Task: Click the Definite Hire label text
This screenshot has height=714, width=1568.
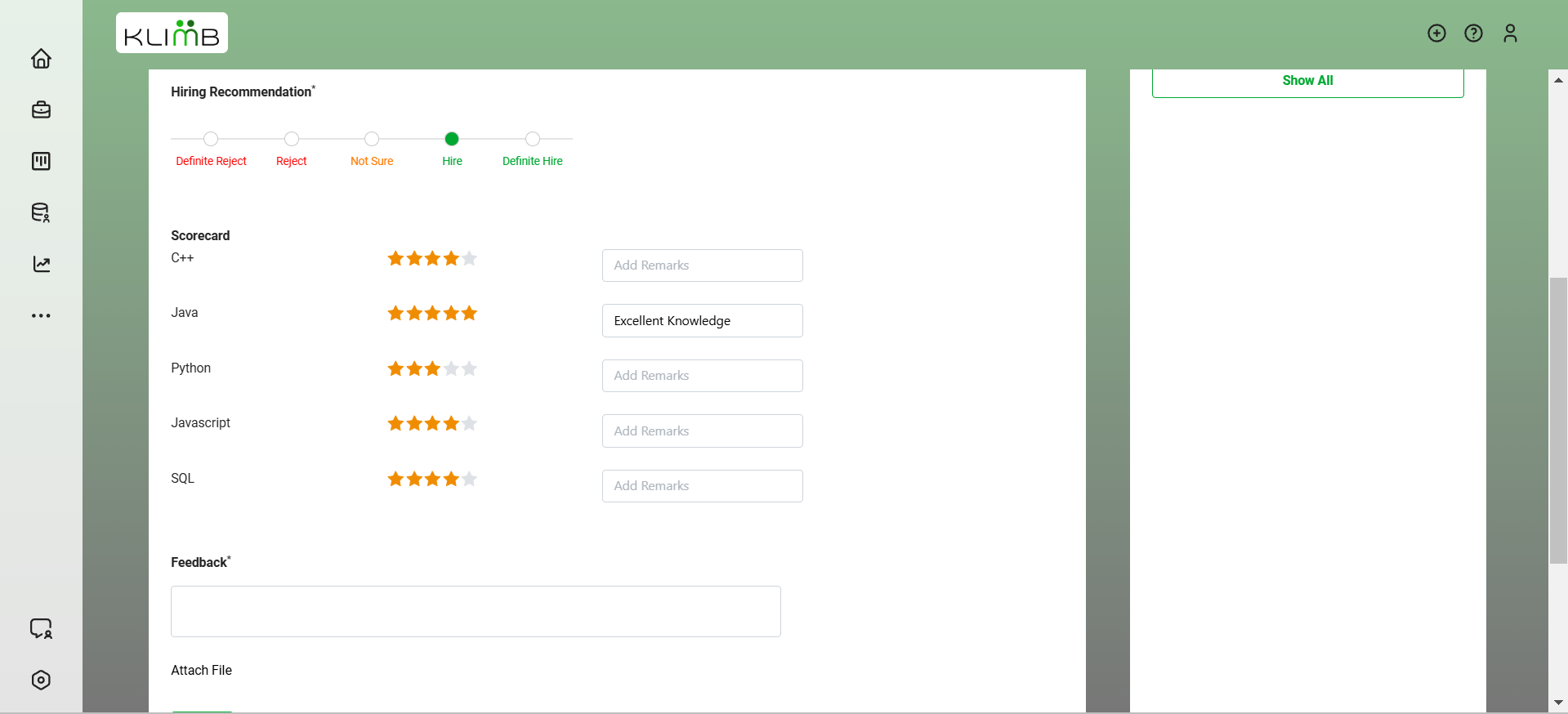Action: [x=533, y=161]
